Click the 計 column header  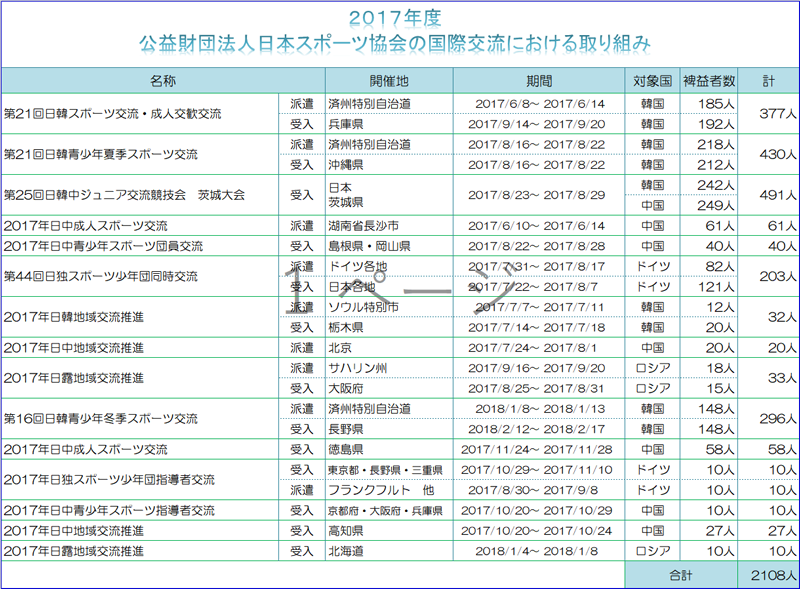click(768, 81)
